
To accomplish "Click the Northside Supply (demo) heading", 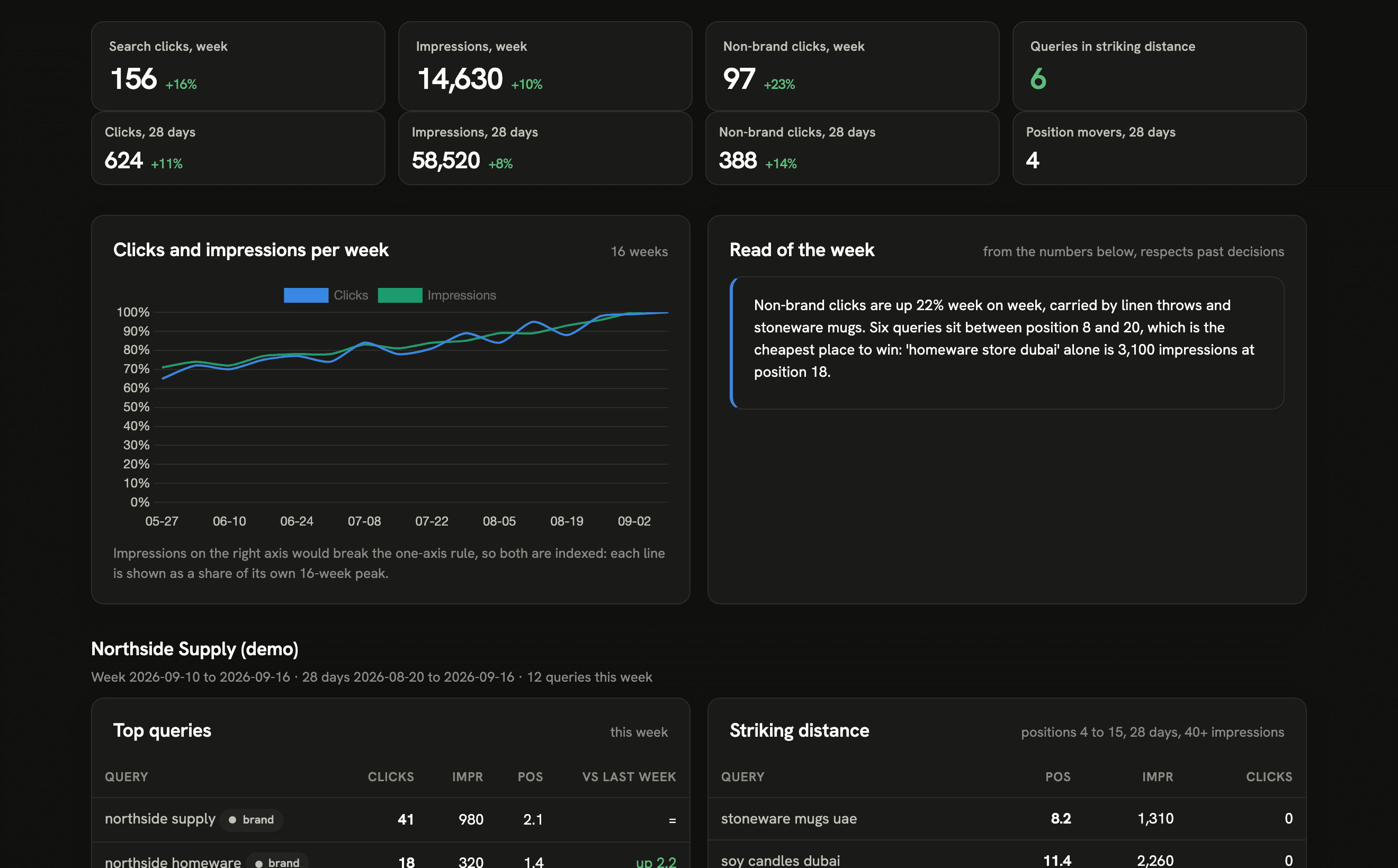I will 195,649.
